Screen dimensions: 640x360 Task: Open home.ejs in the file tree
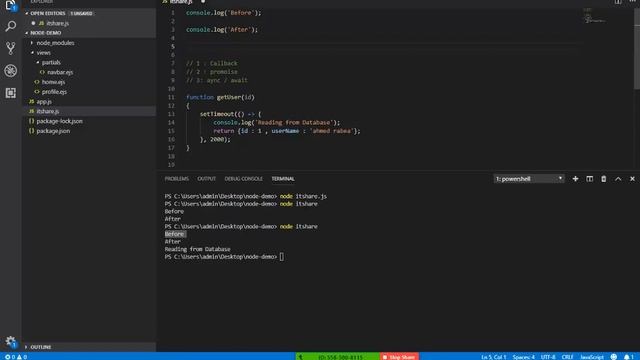53,82
